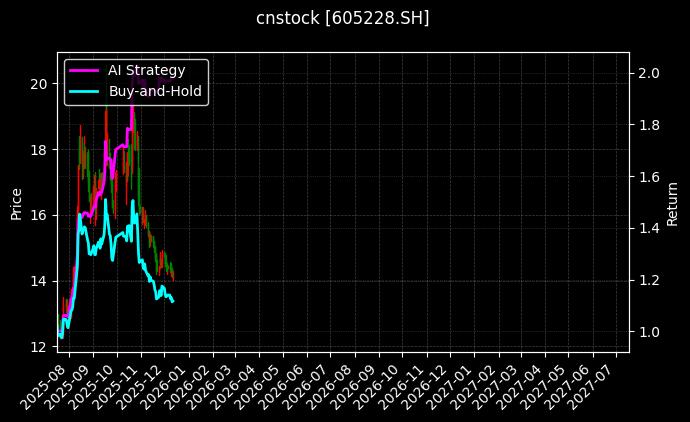Click the 12 tick on Price axis

tap(38, 347)
